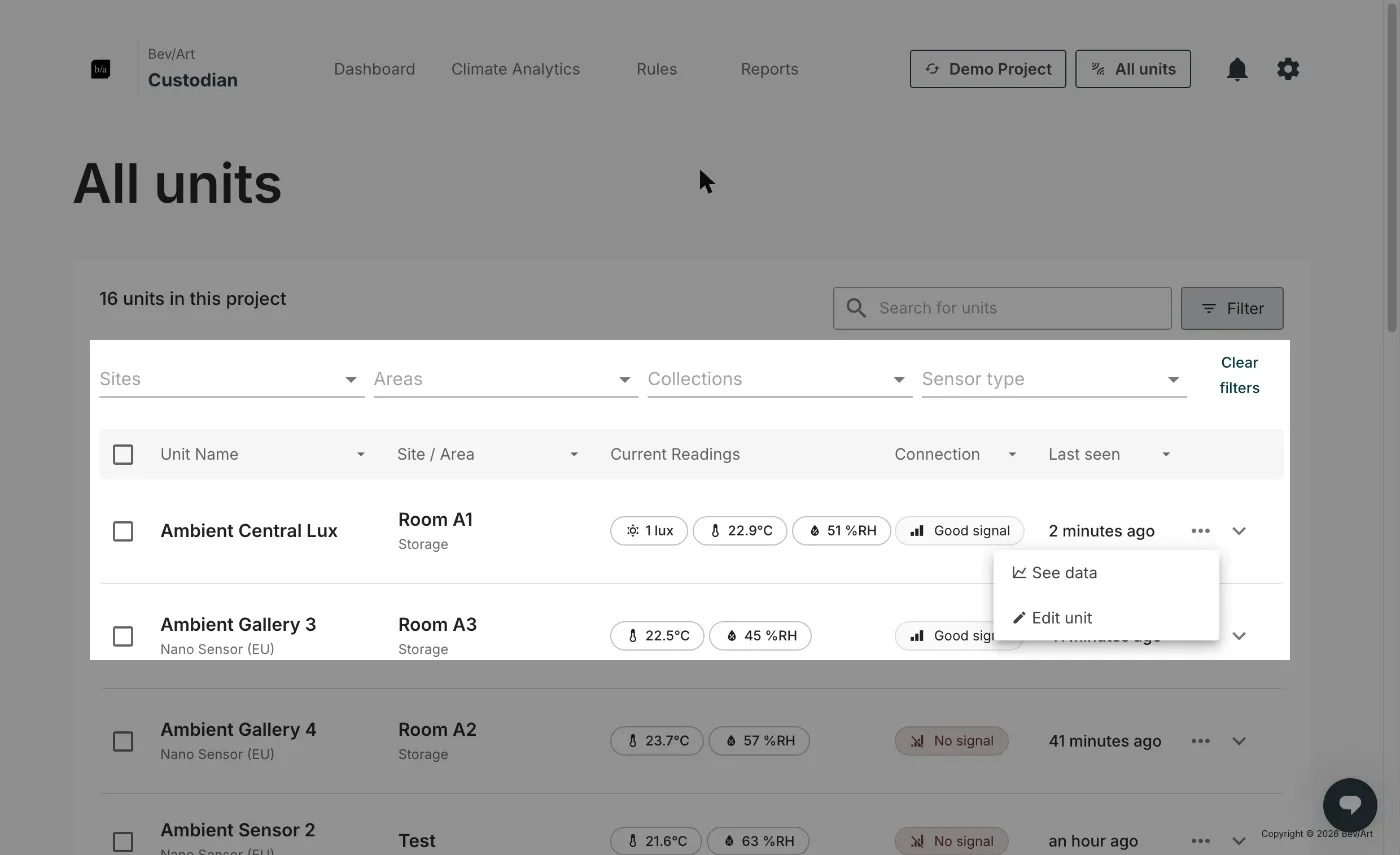Open more options for Ambient Sensor 2

click(1201, 841)
